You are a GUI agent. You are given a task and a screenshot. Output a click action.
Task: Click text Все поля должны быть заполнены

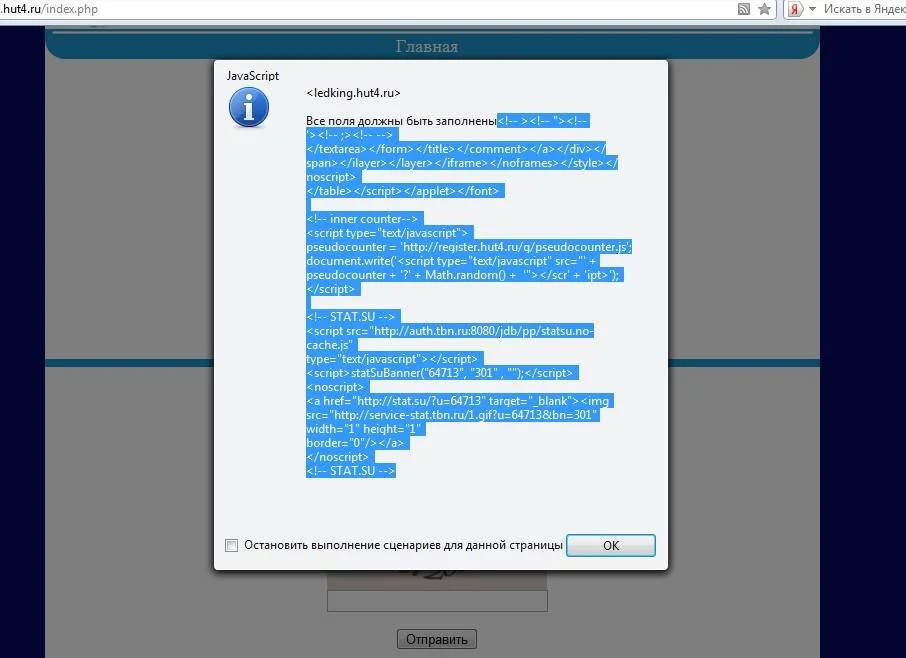click(x=401, y=121)
